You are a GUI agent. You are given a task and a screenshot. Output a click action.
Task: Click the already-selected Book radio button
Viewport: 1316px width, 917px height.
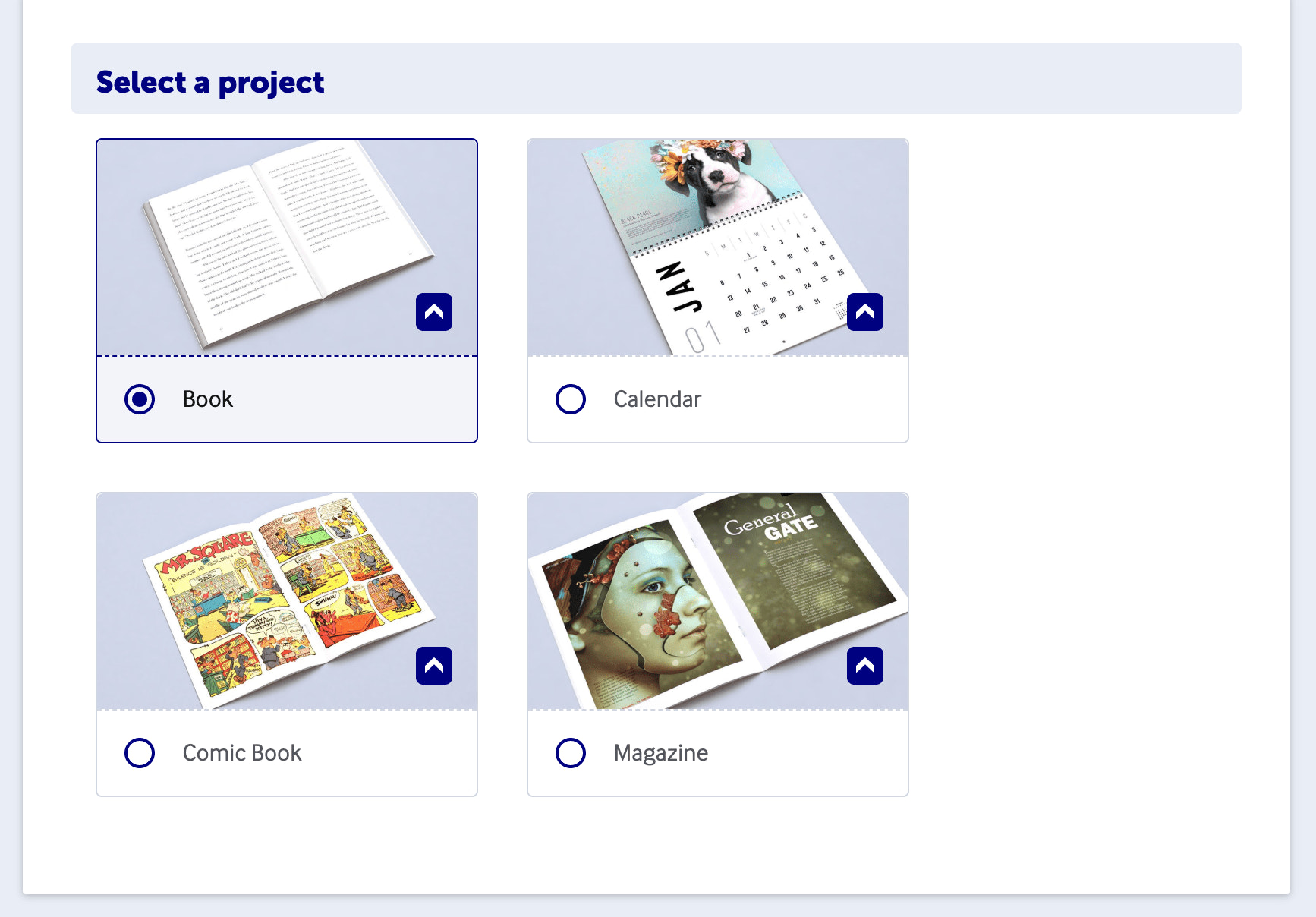[x=140, y=399]
